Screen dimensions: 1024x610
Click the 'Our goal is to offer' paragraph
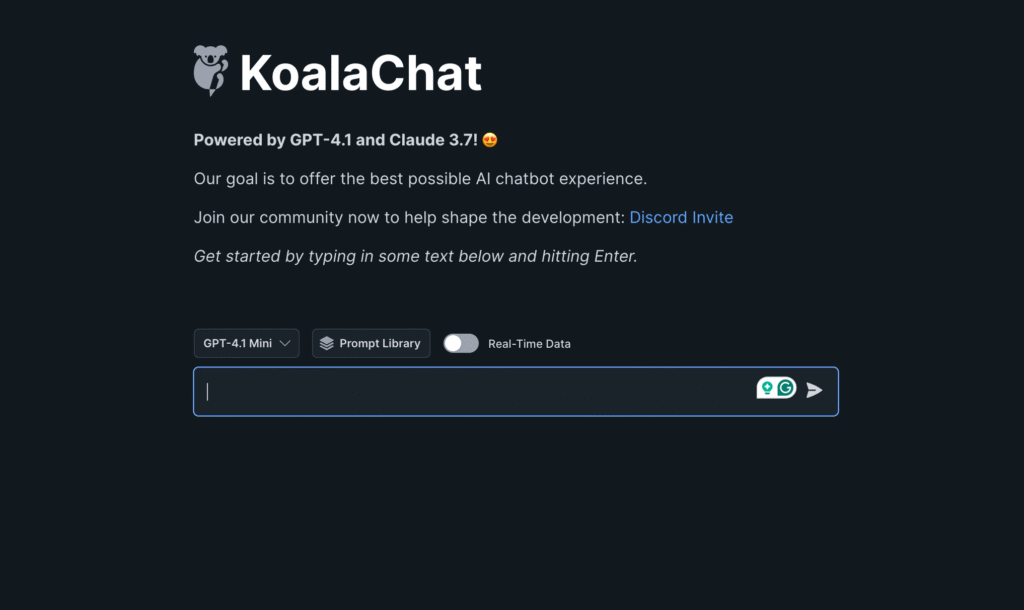tap(420, 179)
